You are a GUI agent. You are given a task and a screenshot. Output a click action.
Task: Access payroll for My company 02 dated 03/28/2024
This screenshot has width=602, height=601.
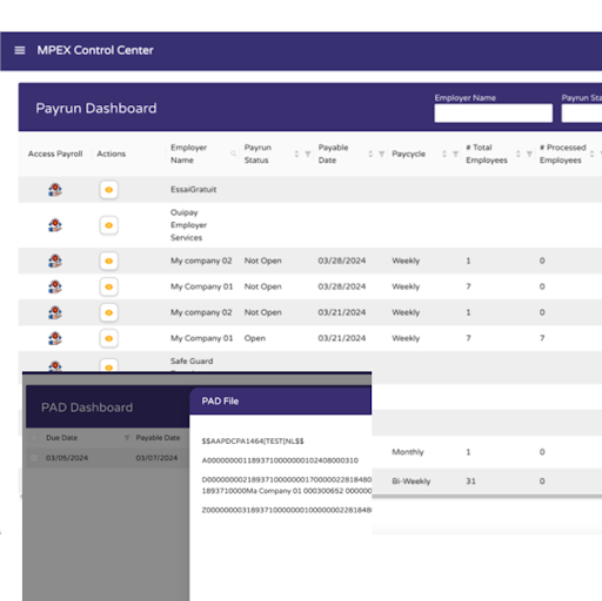55,261
